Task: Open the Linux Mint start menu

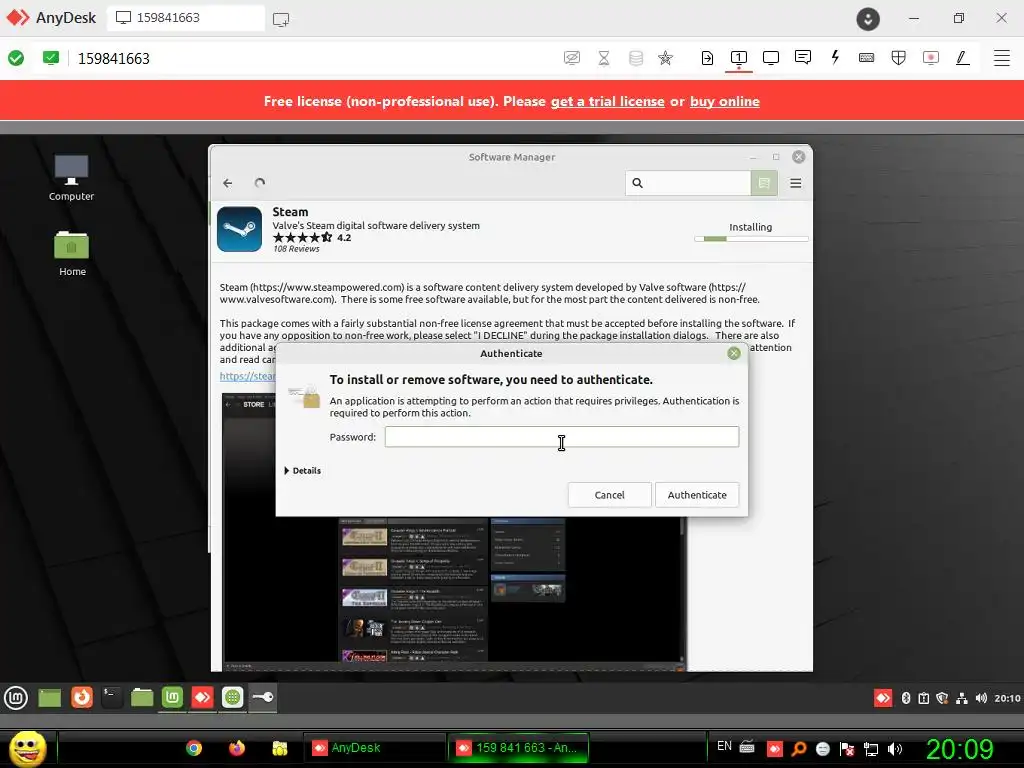Action: [16, 698]
